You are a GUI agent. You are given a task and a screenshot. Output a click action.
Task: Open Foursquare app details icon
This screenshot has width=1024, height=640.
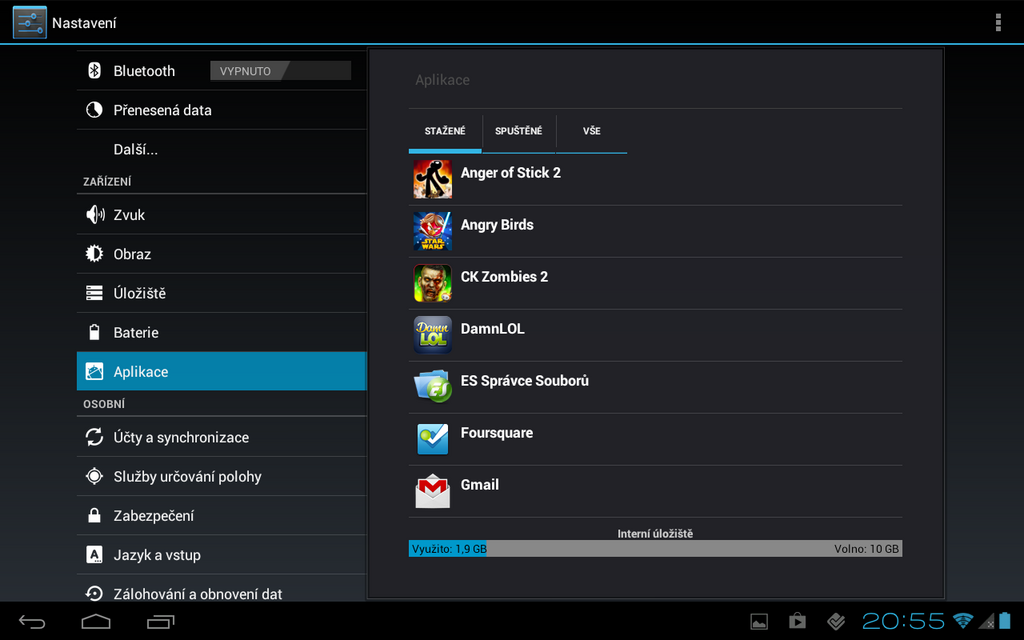[432, 439]
